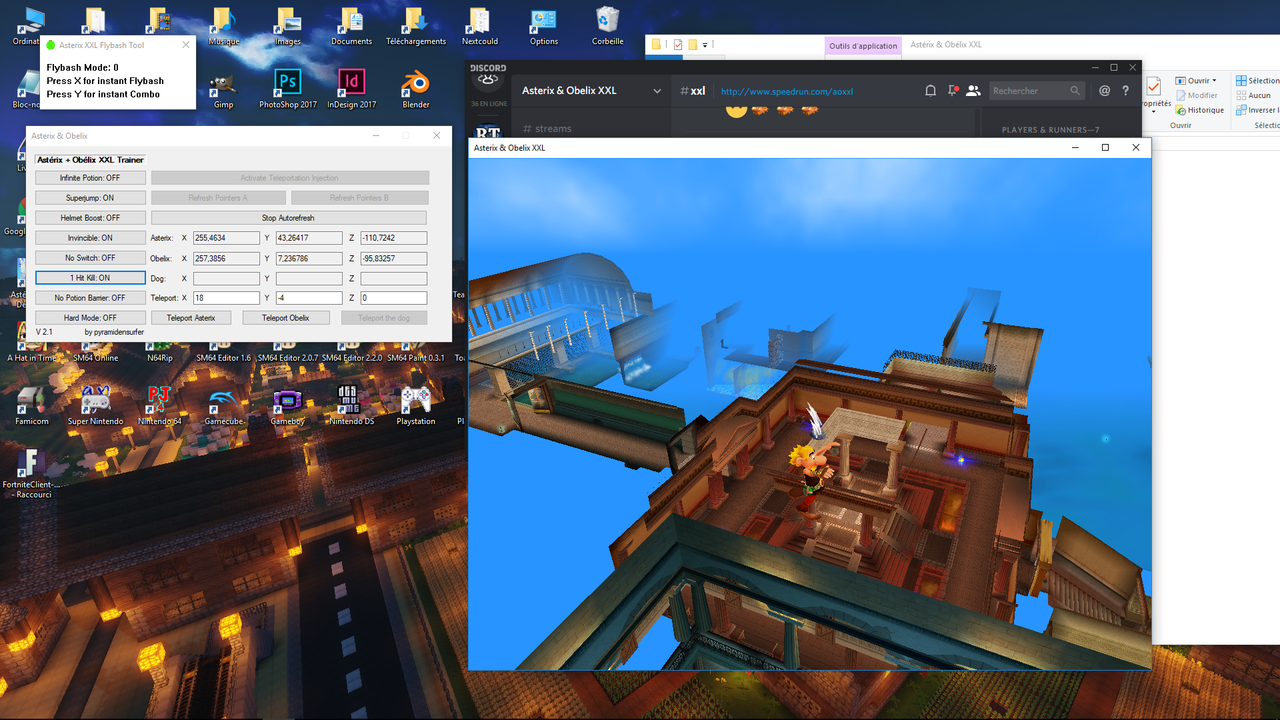
Task: Expand Asterix & Obelix XXL server dropdown
Action: 657,90
